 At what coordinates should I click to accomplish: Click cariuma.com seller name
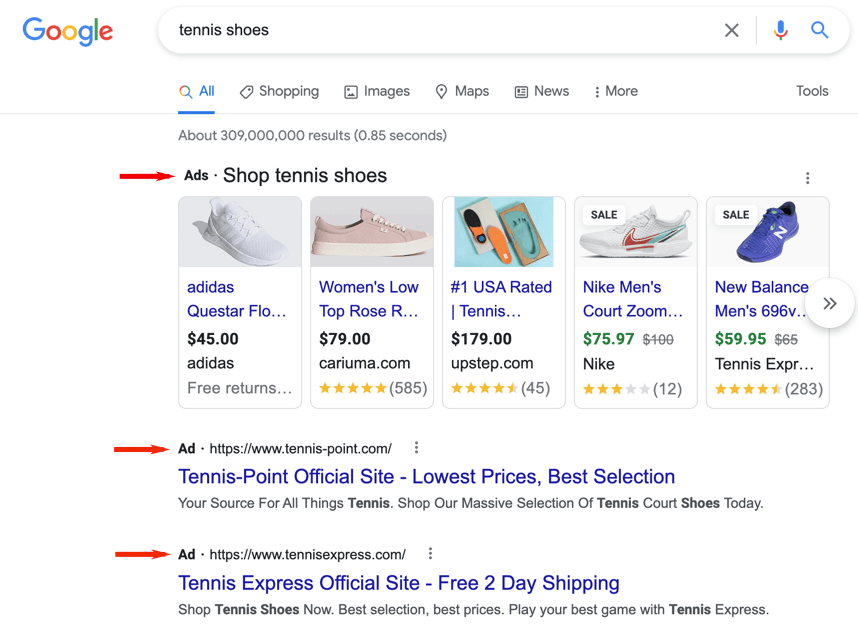pos(364,363)
